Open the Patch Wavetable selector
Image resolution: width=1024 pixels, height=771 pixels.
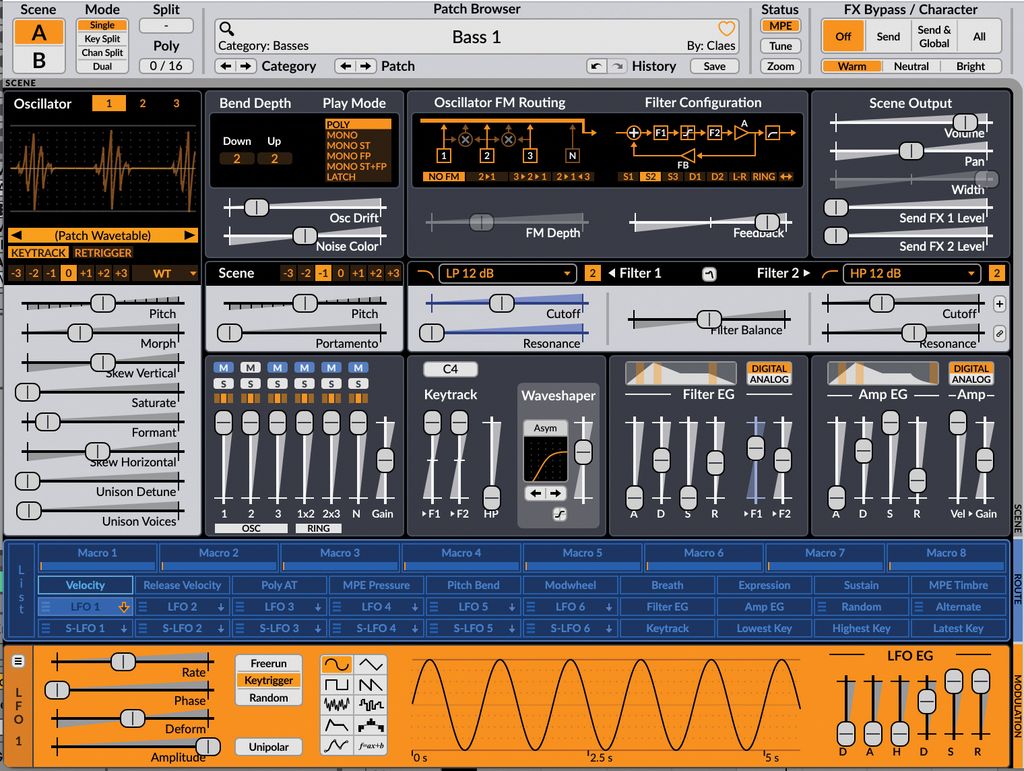[102, 235]
